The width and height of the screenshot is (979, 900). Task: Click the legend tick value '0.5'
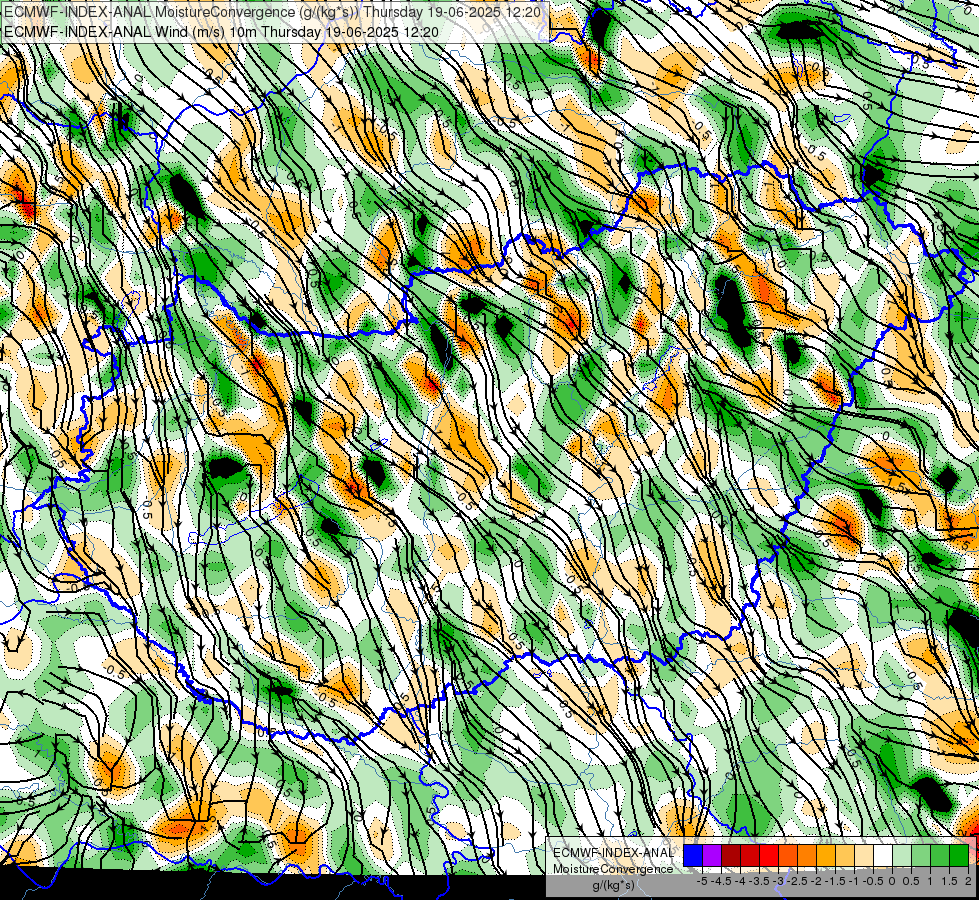pyautogui.click(x=911, y=881)
